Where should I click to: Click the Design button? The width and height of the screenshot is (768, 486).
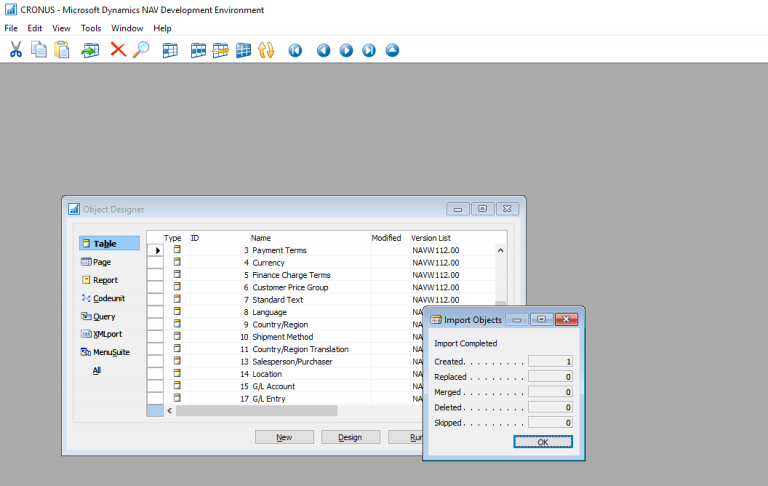point(349,437)
